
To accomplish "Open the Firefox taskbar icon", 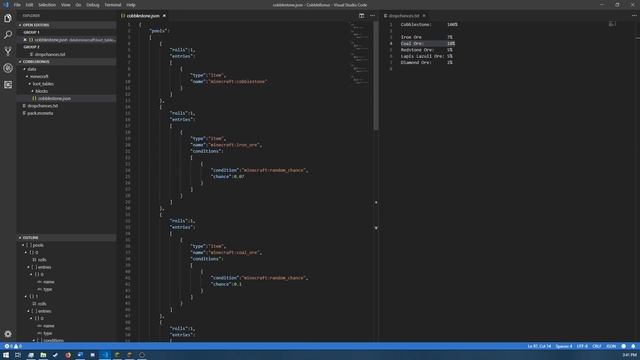I will [x=68, y=355].
